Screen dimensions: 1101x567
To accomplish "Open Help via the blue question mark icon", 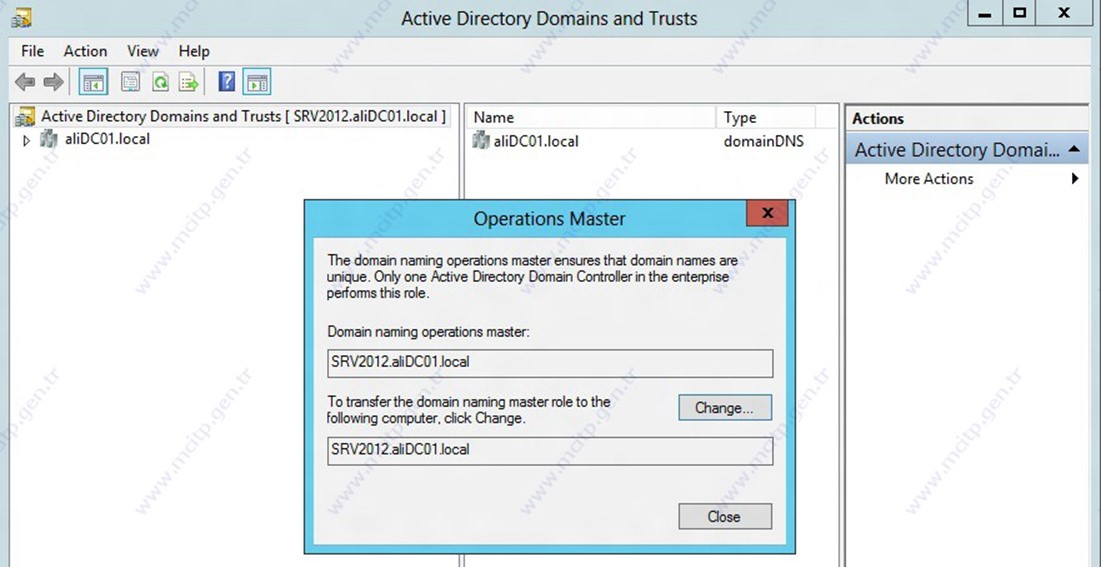I will [x=226, y=82].
